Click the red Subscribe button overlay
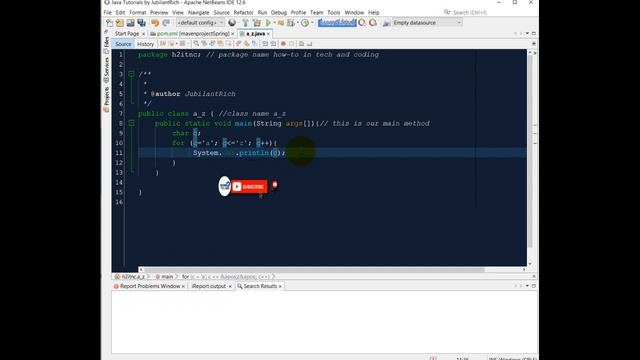This screenshot has width=640, height=360. (249, 187)
